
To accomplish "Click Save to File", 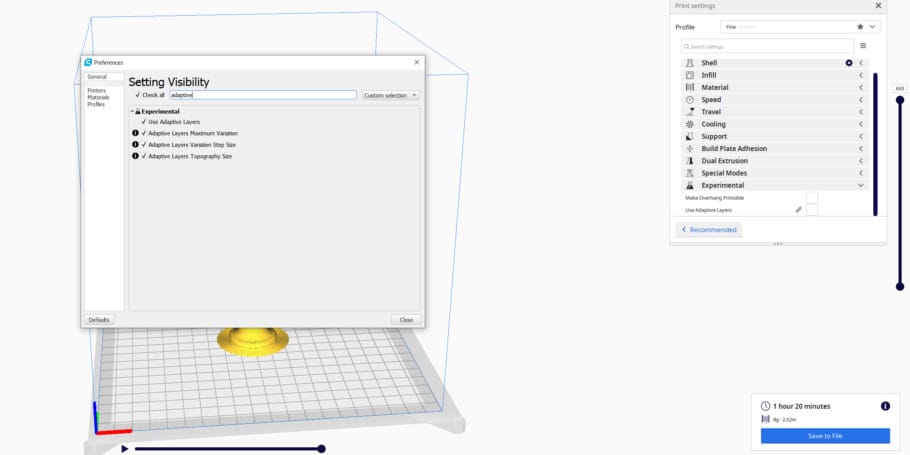I will tap(825, 436).
